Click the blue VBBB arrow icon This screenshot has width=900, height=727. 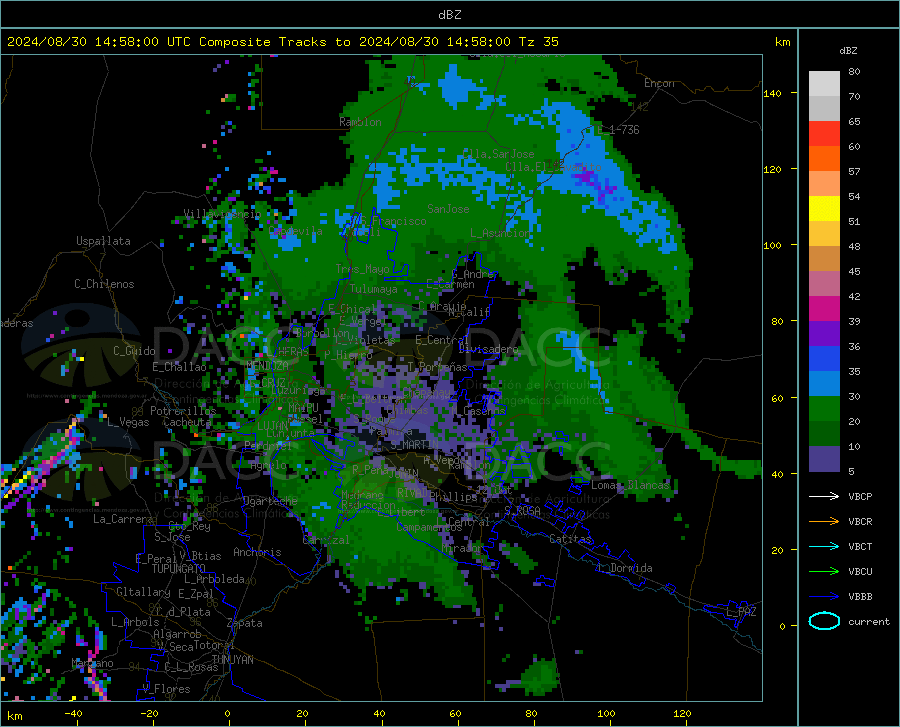point(824,597)
